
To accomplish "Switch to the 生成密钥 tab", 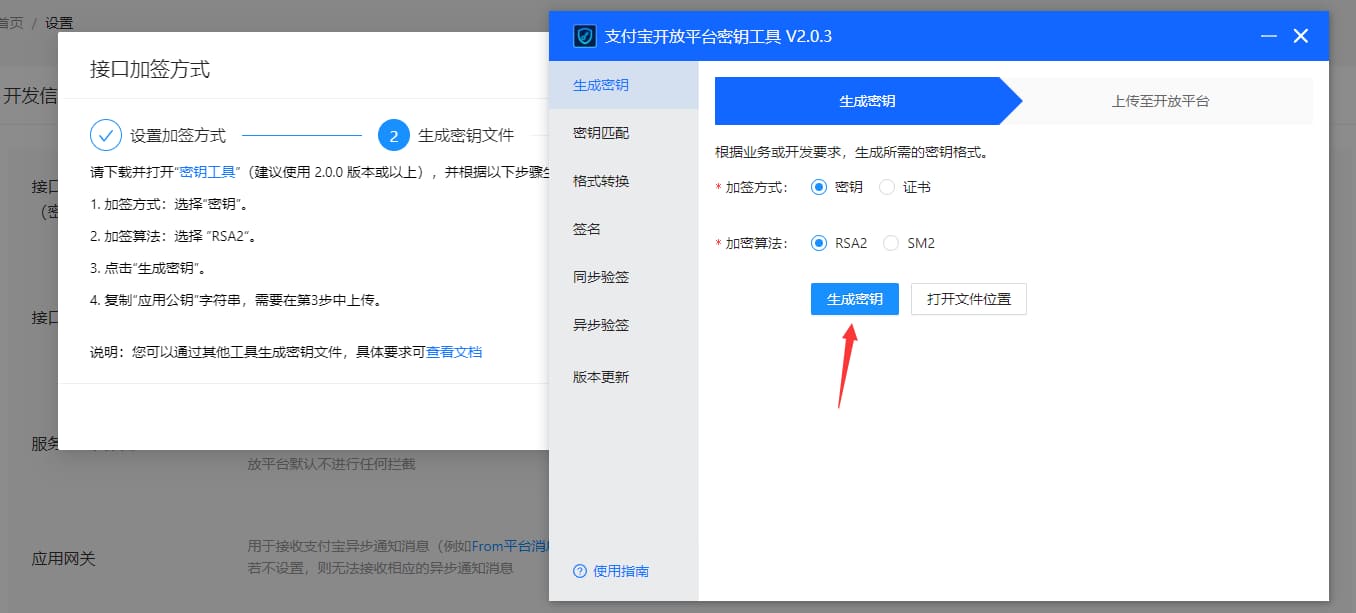I will [866, 101].
